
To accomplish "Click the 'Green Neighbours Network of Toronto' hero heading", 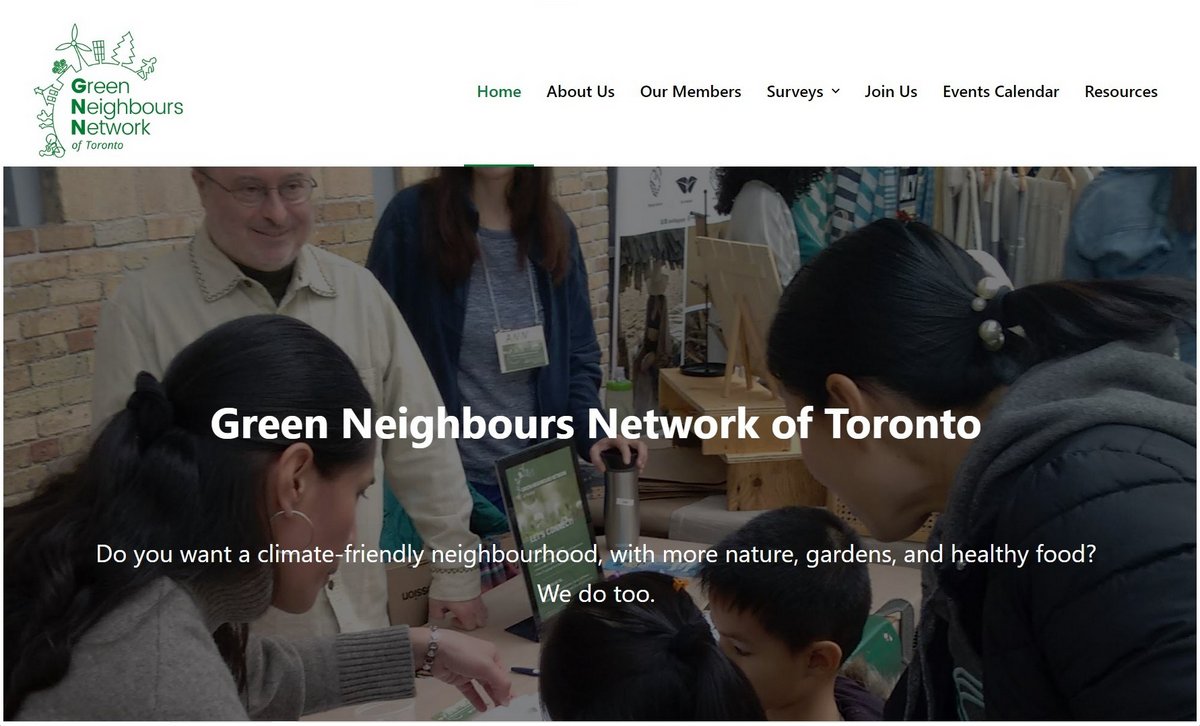I will click(596, 424).
